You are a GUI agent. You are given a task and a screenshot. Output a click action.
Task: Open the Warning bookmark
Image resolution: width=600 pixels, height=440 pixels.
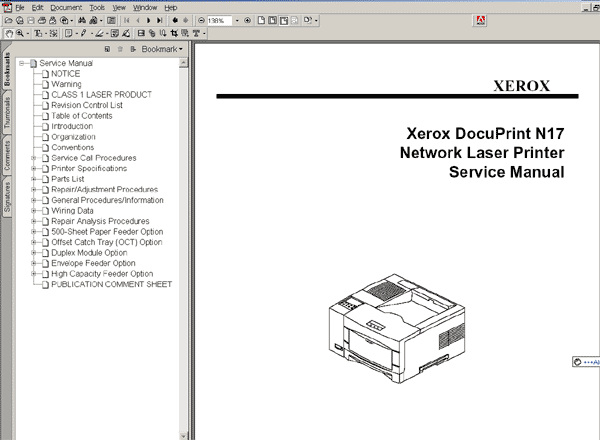tap(66, 84)
